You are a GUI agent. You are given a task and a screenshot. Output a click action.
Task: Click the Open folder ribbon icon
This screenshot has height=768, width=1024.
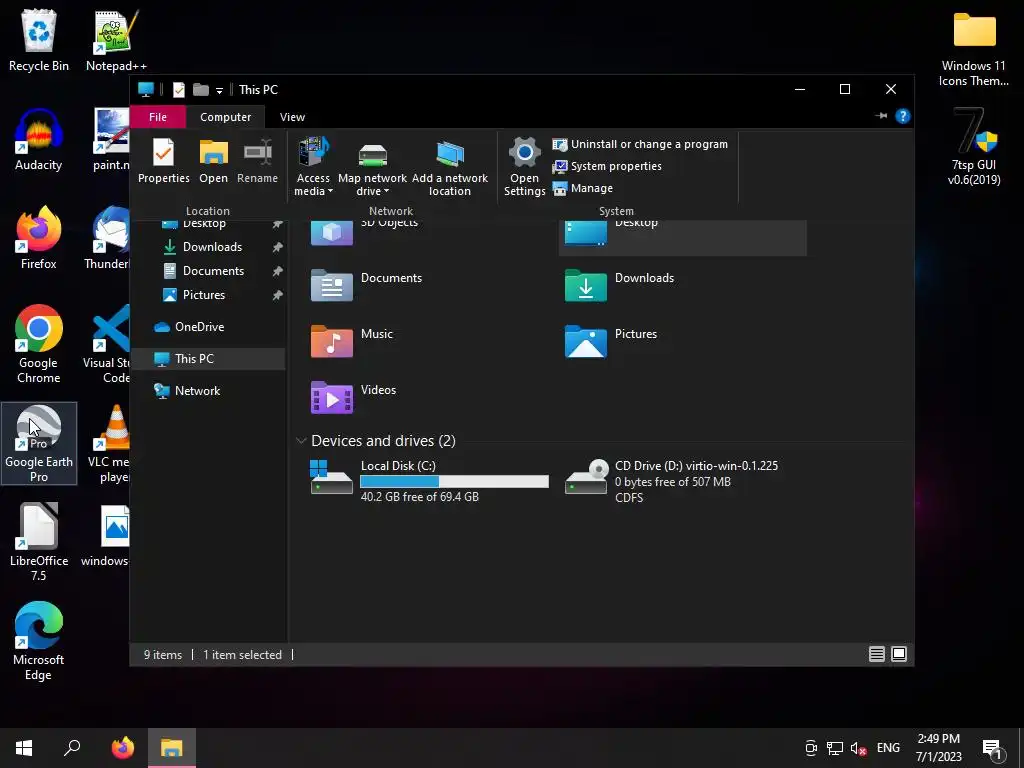point(214,161)
